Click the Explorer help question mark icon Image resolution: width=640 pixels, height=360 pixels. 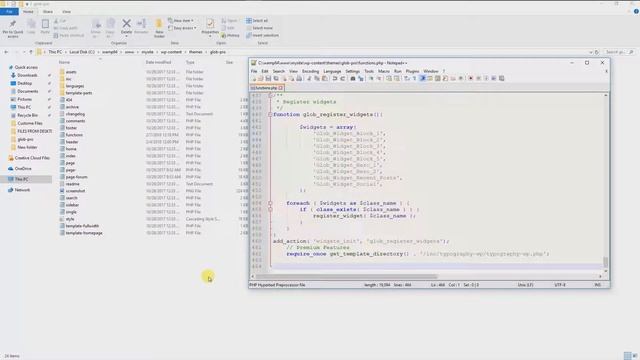click(636, 11)
